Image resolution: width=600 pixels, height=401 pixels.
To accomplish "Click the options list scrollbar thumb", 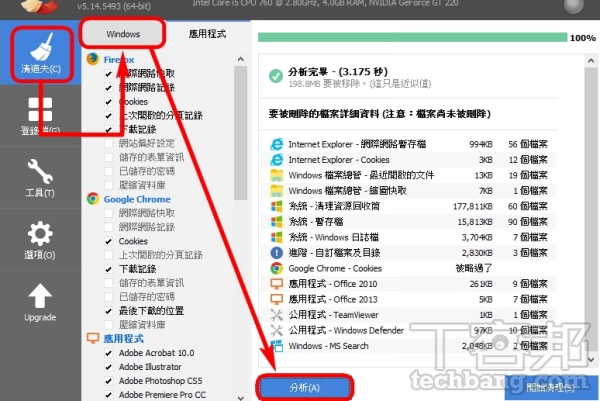I will coord(240,133).
